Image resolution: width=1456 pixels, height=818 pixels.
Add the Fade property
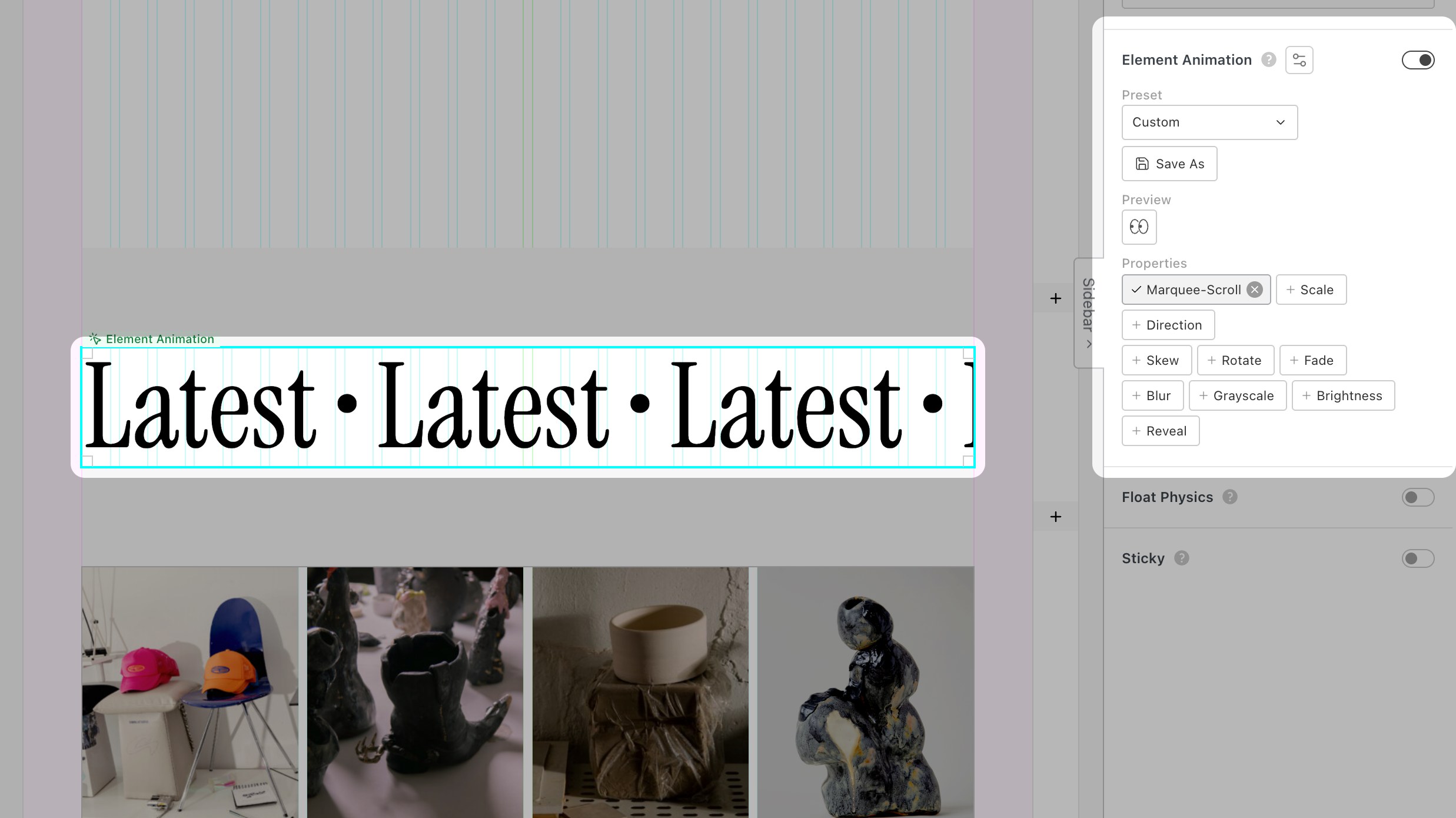[x=1312, y=360]
